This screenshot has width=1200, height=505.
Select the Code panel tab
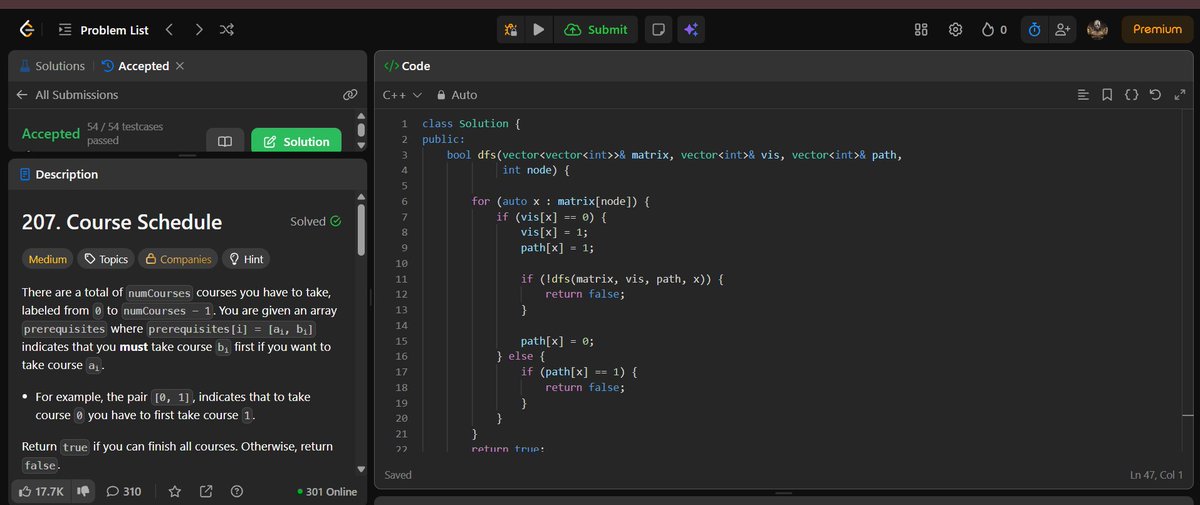coord(407,66)
